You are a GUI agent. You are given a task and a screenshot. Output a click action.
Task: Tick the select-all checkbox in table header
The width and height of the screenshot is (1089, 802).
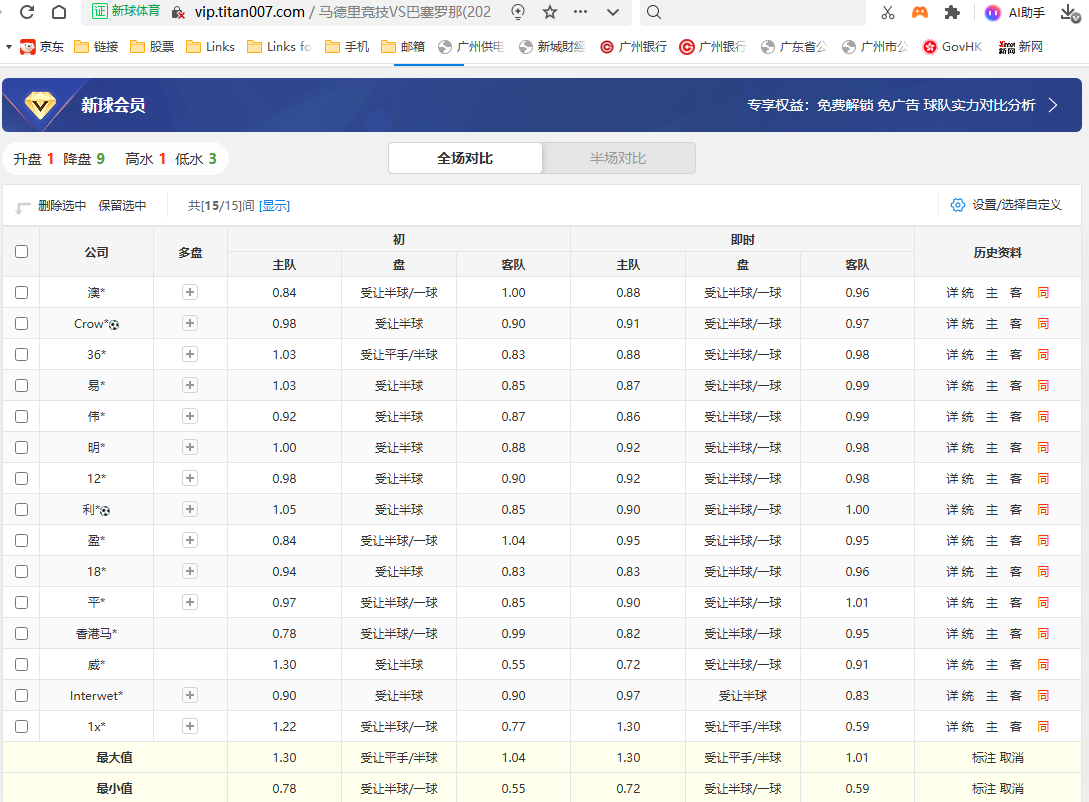click(x=21, y=252)
